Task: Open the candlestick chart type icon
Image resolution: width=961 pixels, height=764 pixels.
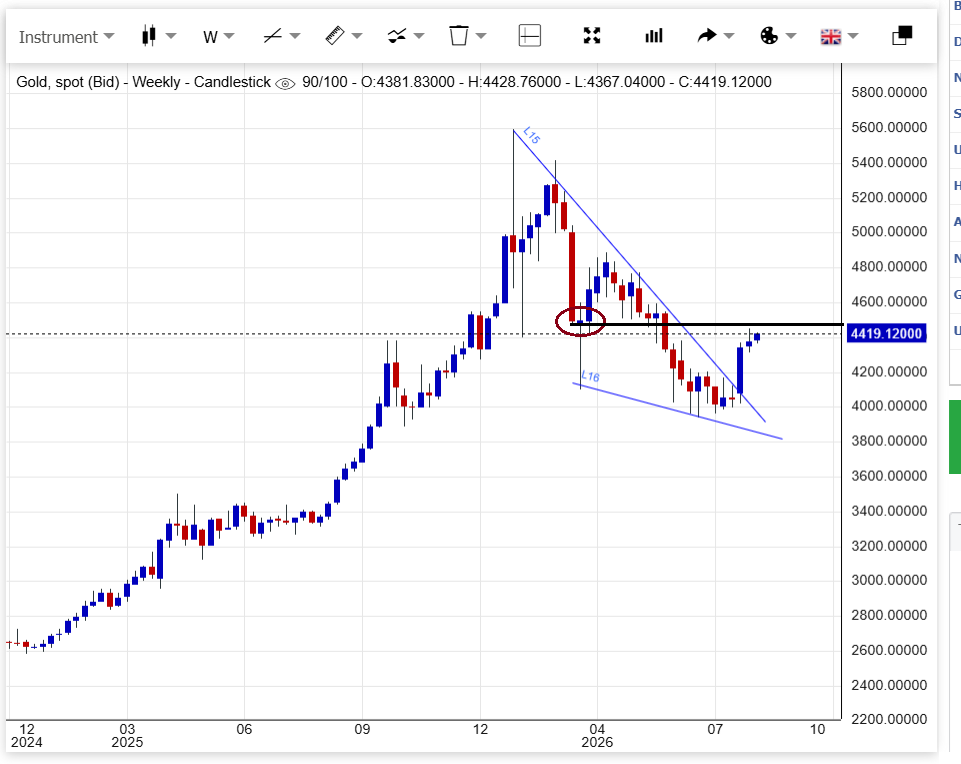Action: point(148,36)
